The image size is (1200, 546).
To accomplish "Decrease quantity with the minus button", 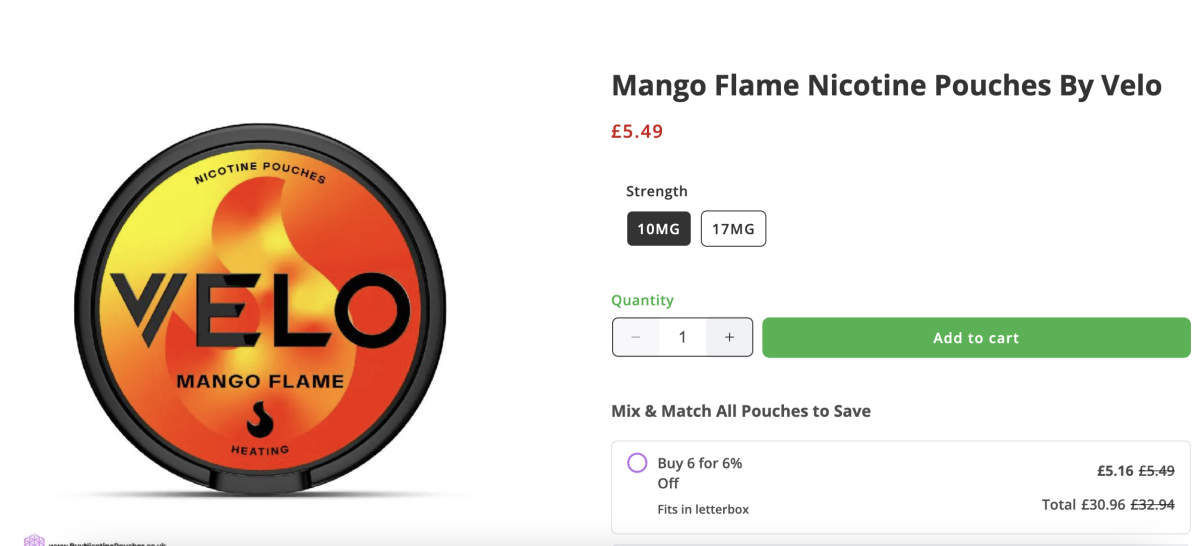I will pos(636,337).
